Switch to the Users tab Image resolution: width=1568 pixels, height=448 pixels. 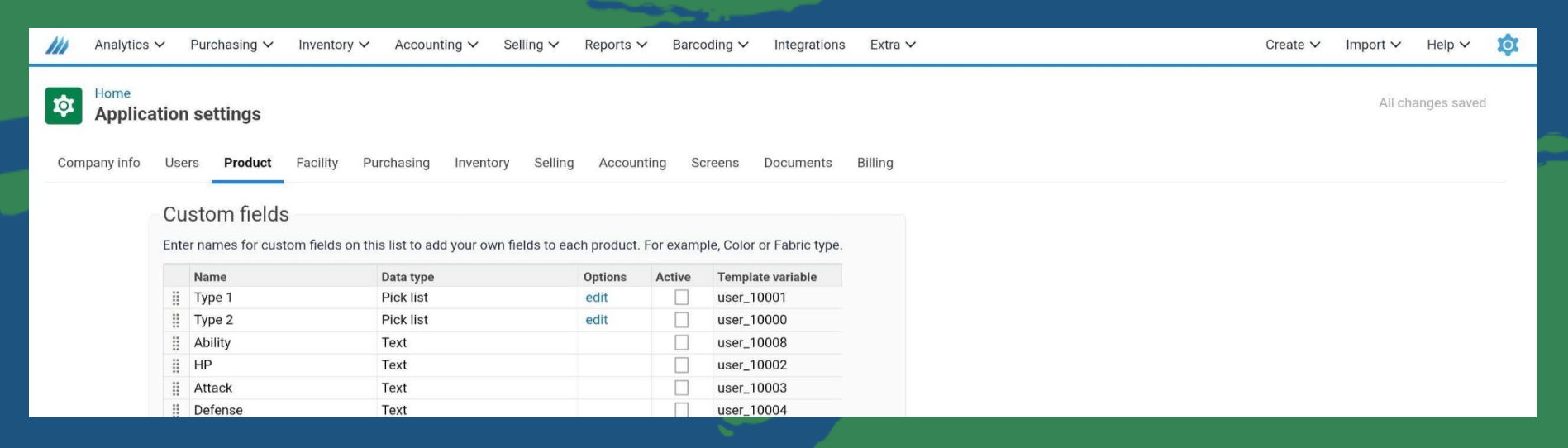point(182,163)
